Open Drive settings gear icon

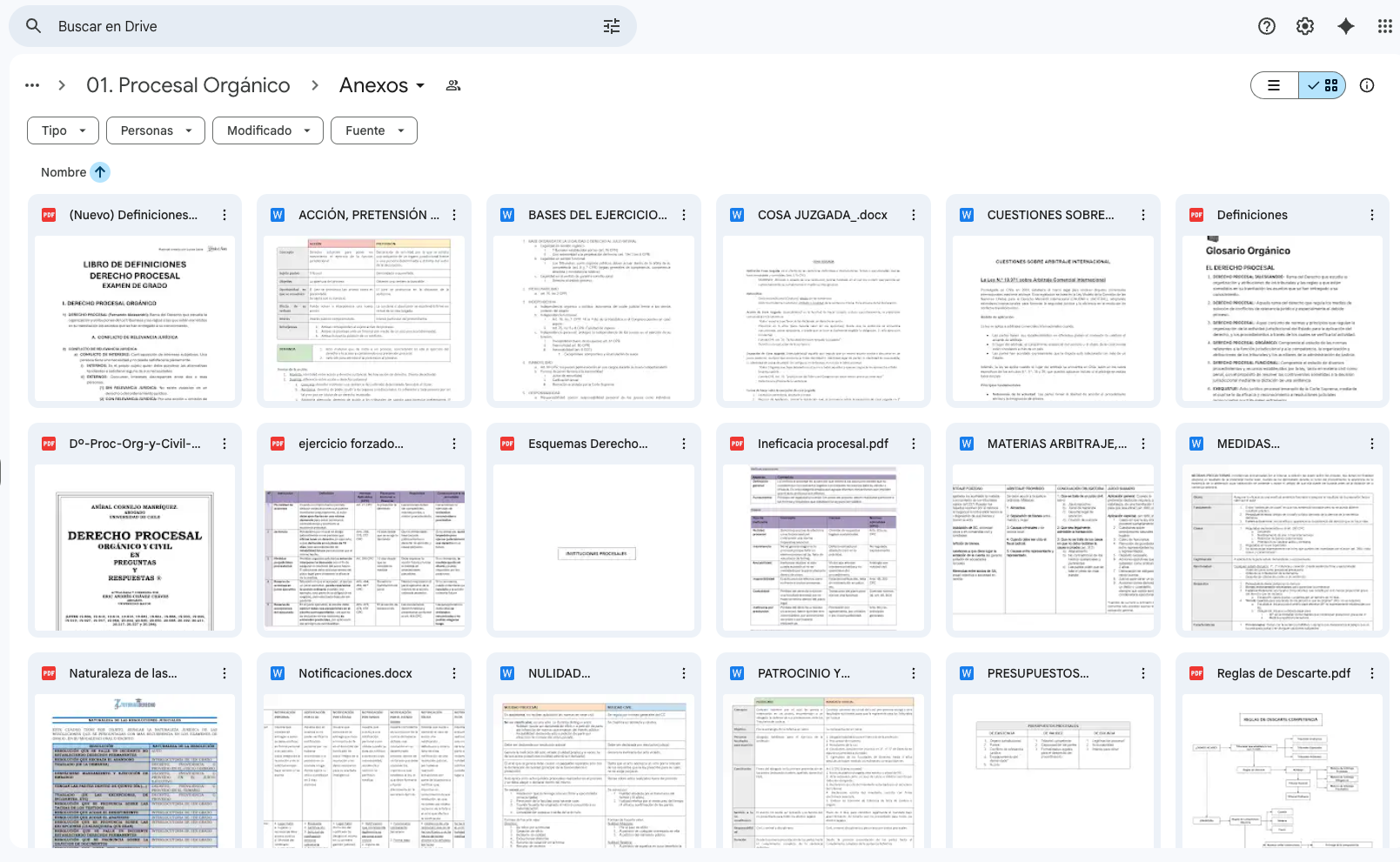click(x=1305, y=26)
